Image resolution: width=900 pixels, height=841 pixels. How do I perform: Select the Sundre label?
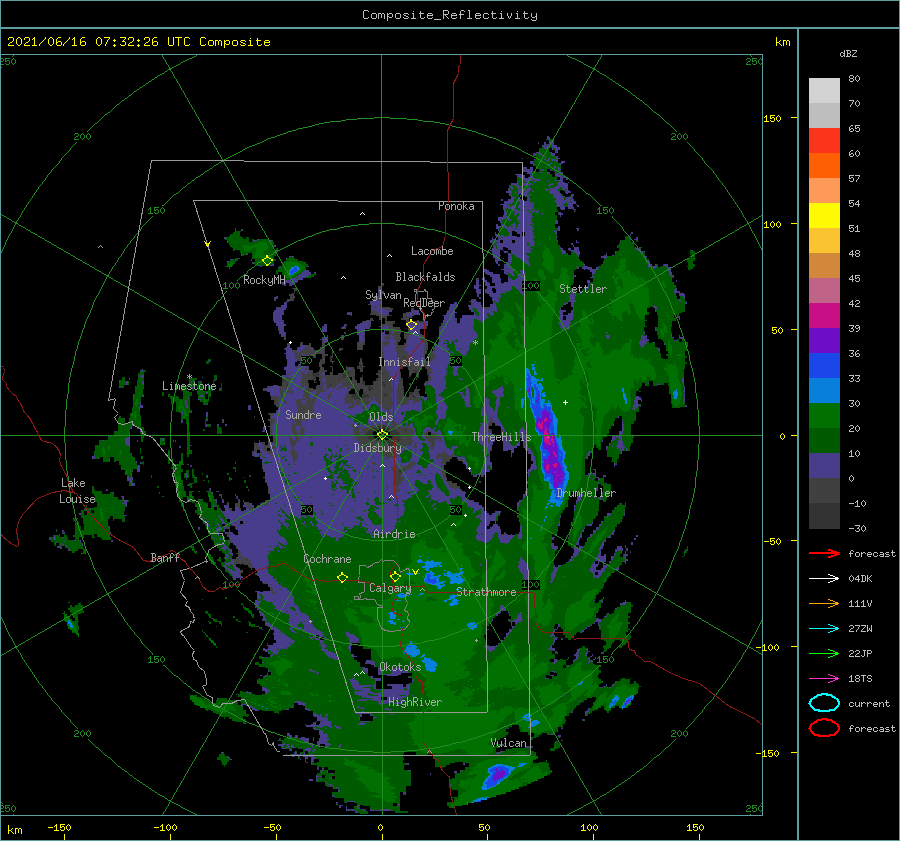coord(303,414)
